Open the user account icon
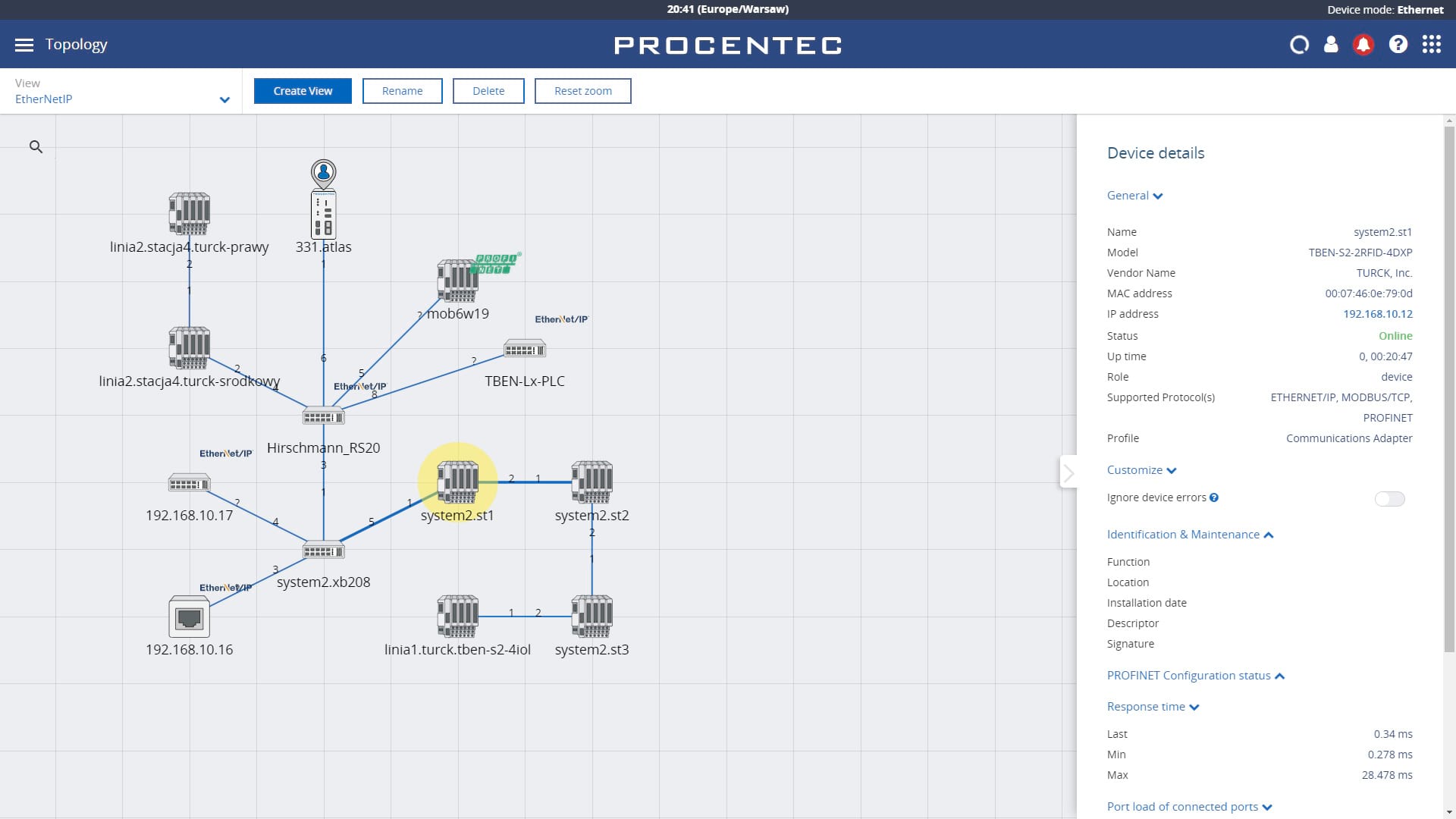 click(1331, 45)
